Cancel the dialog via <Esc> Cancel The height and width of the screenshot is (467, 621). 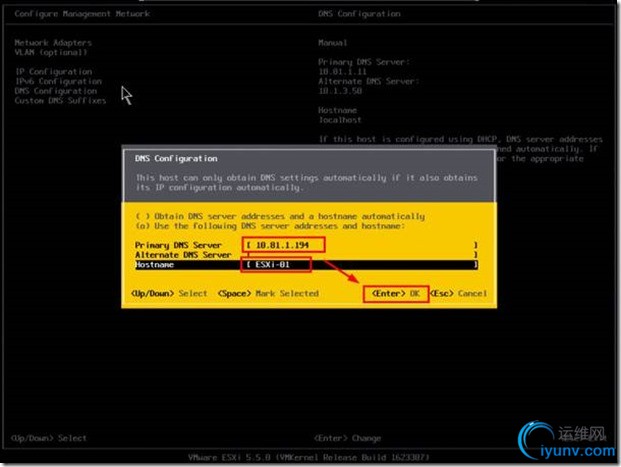(x=459, y=294)
